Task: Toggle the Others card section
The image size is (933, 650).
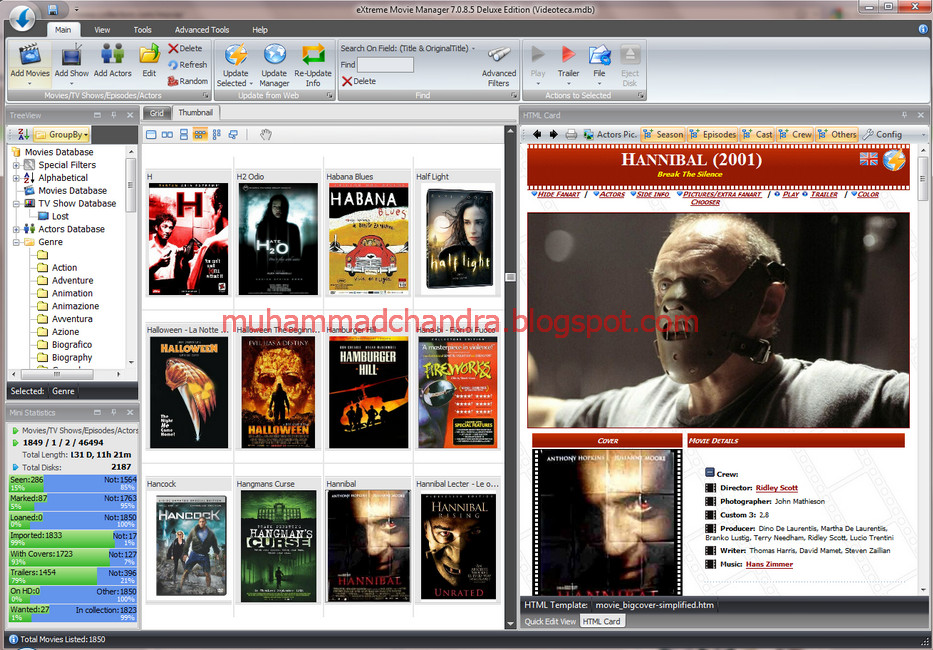Action: [x=837, y=135]
